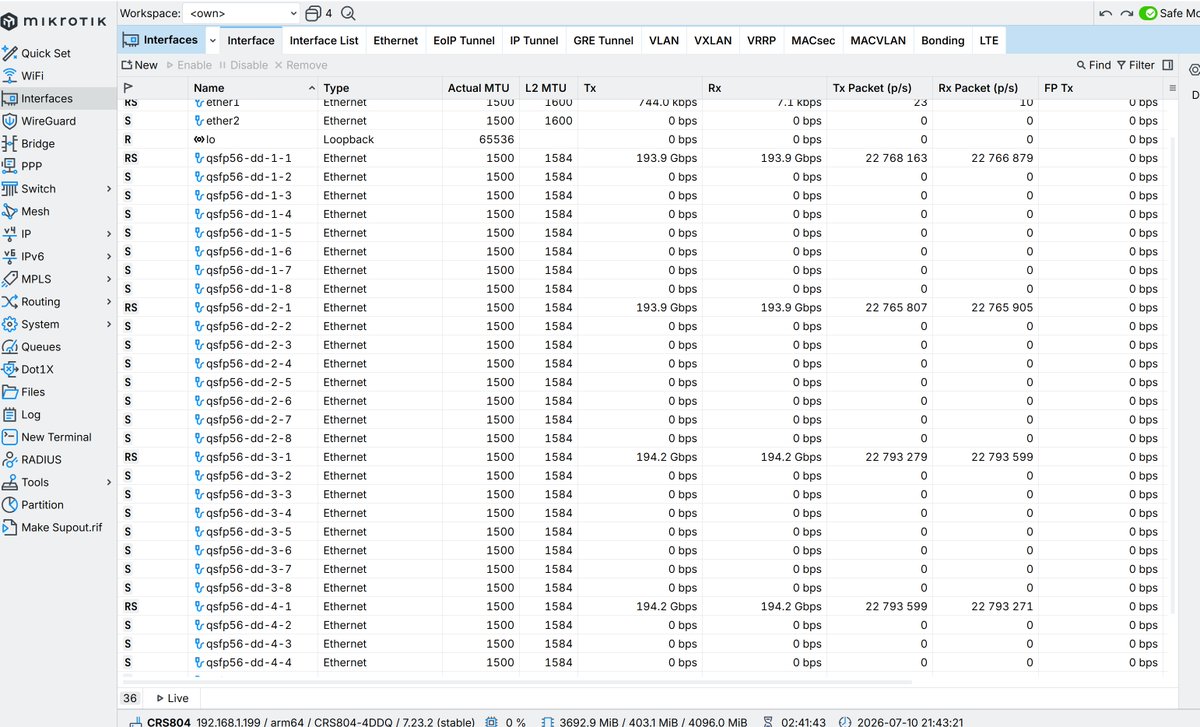Viewport: 1200px width, 727px height.
Task: Select the qsfp56-dd-4-4 row
Action: (642, 663)
